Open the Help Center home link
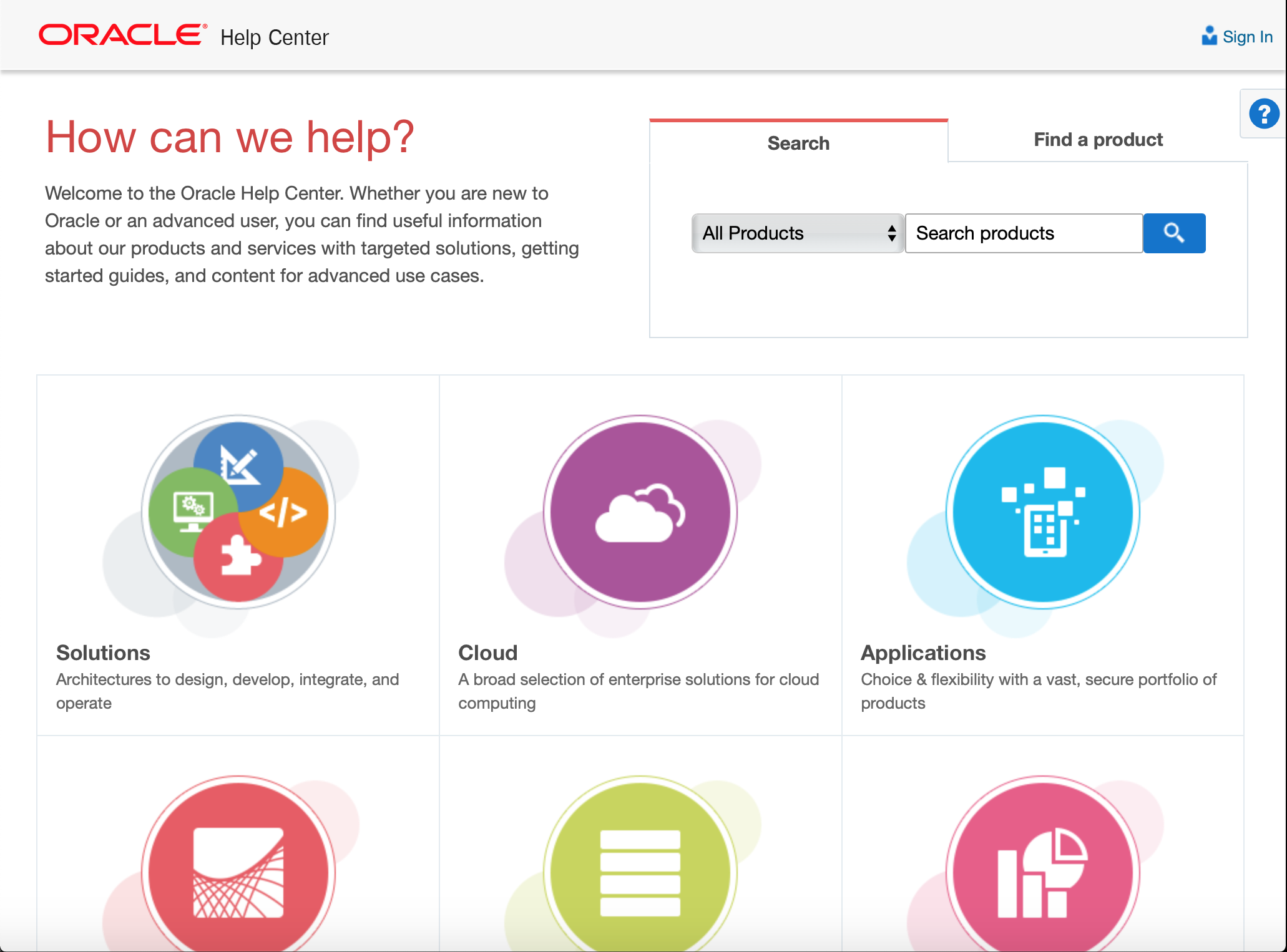This screenshot has height=952, width=1287. coord(275,37)
